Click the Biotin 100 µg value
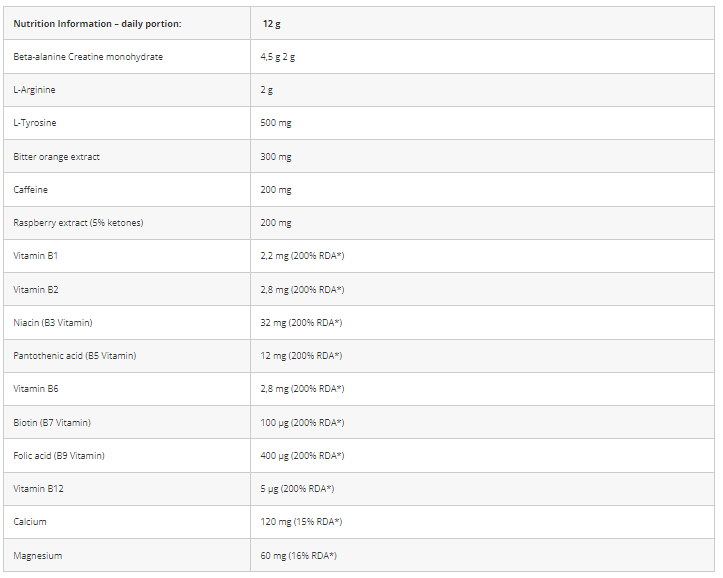Image resolution: width=723 pixels, height=578 pixels. [302, 423]
